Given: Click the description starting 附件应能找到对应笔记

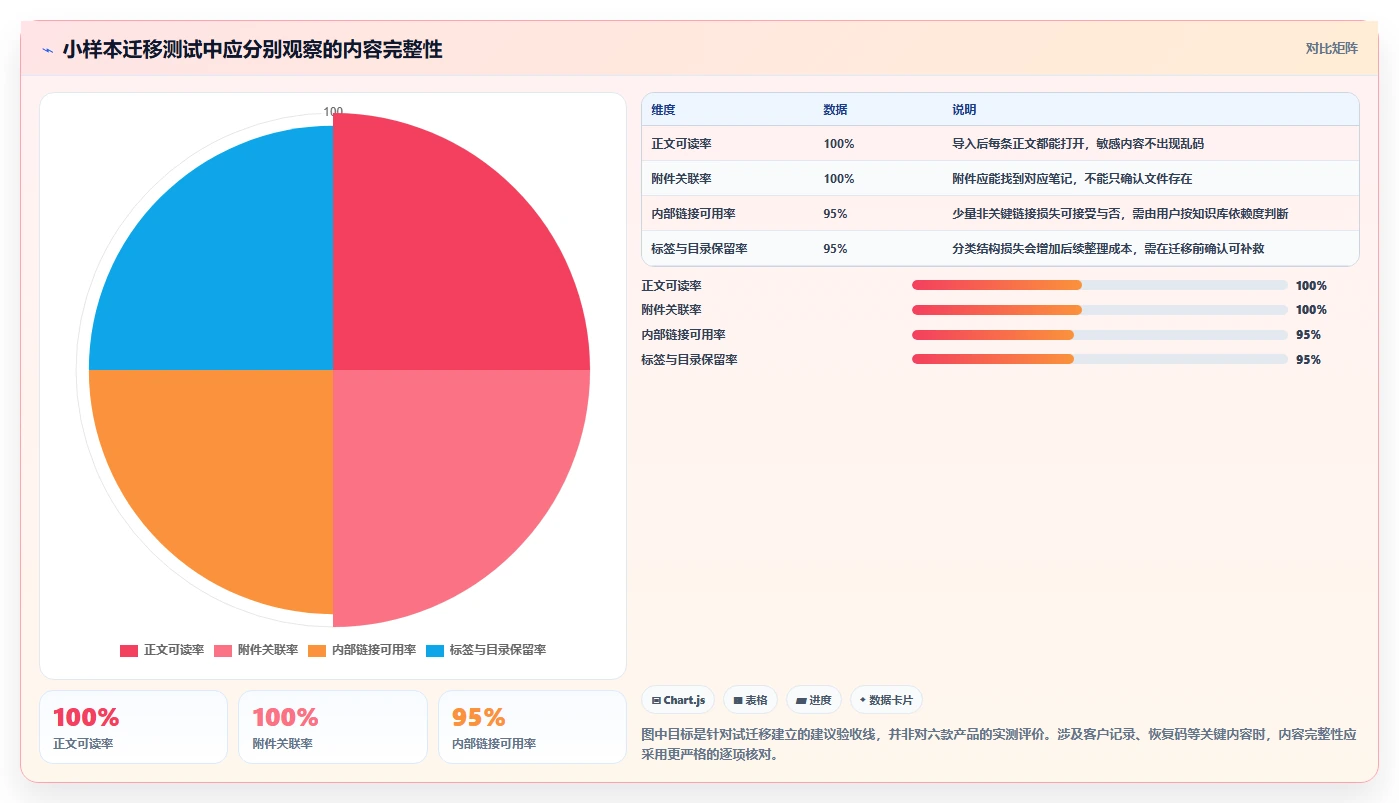Looking at the screenshot, I should click(1072, 179).
